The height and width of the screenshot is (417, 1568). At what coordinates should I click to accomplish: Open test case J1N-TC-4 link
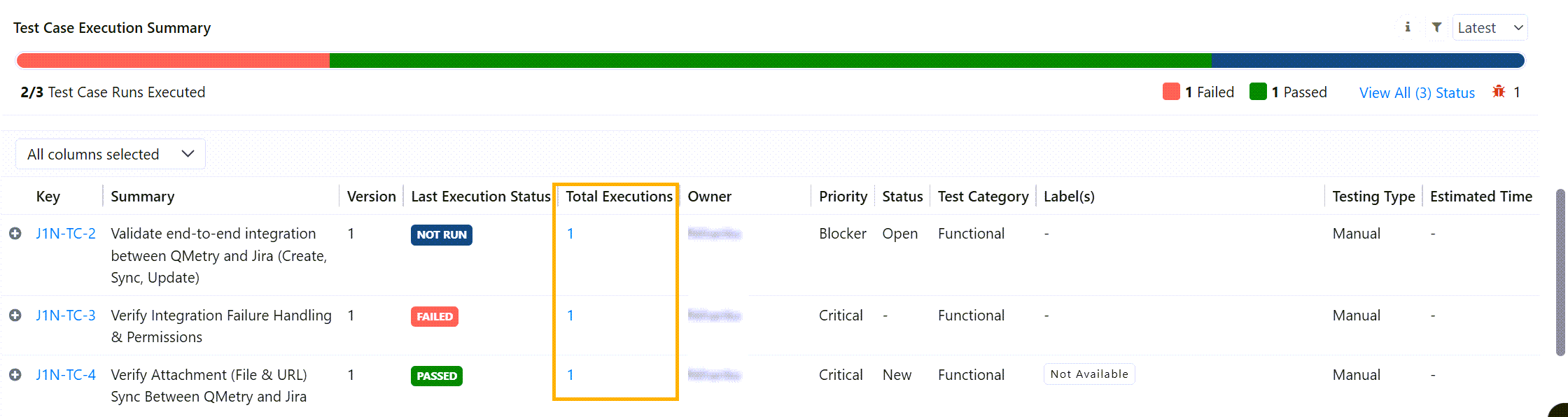(66, 375)
